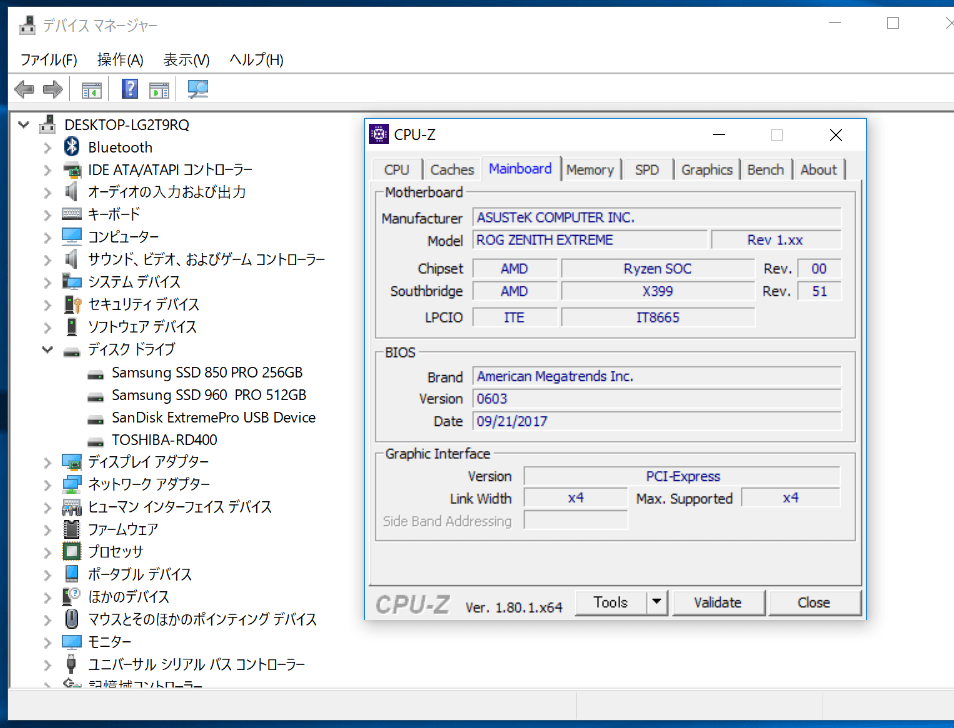The width and height of the screenshot is (954, 728).
Task: Click the Device Manager title bar icon
Action: tap(27, 25)
